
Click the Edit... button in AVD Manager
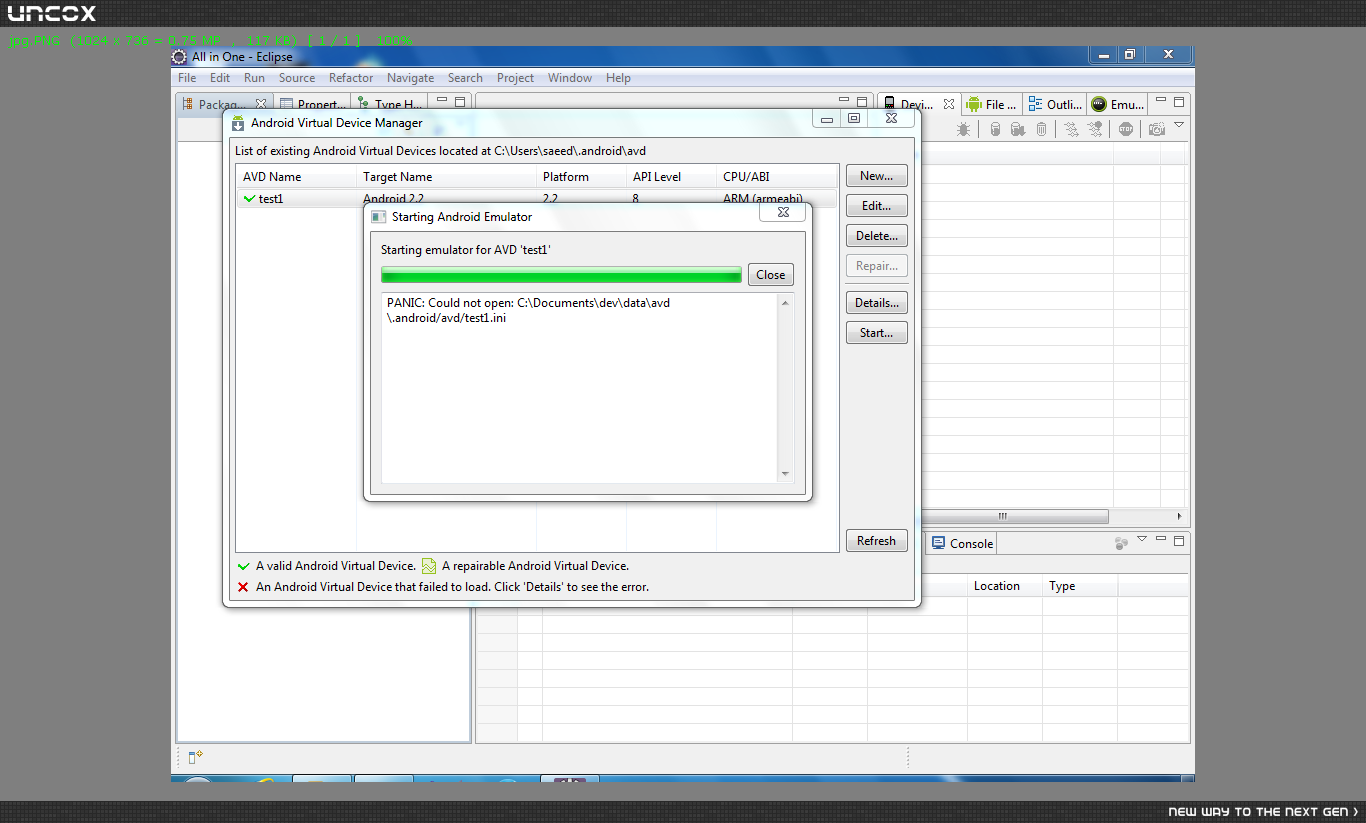tap(877, 206)
